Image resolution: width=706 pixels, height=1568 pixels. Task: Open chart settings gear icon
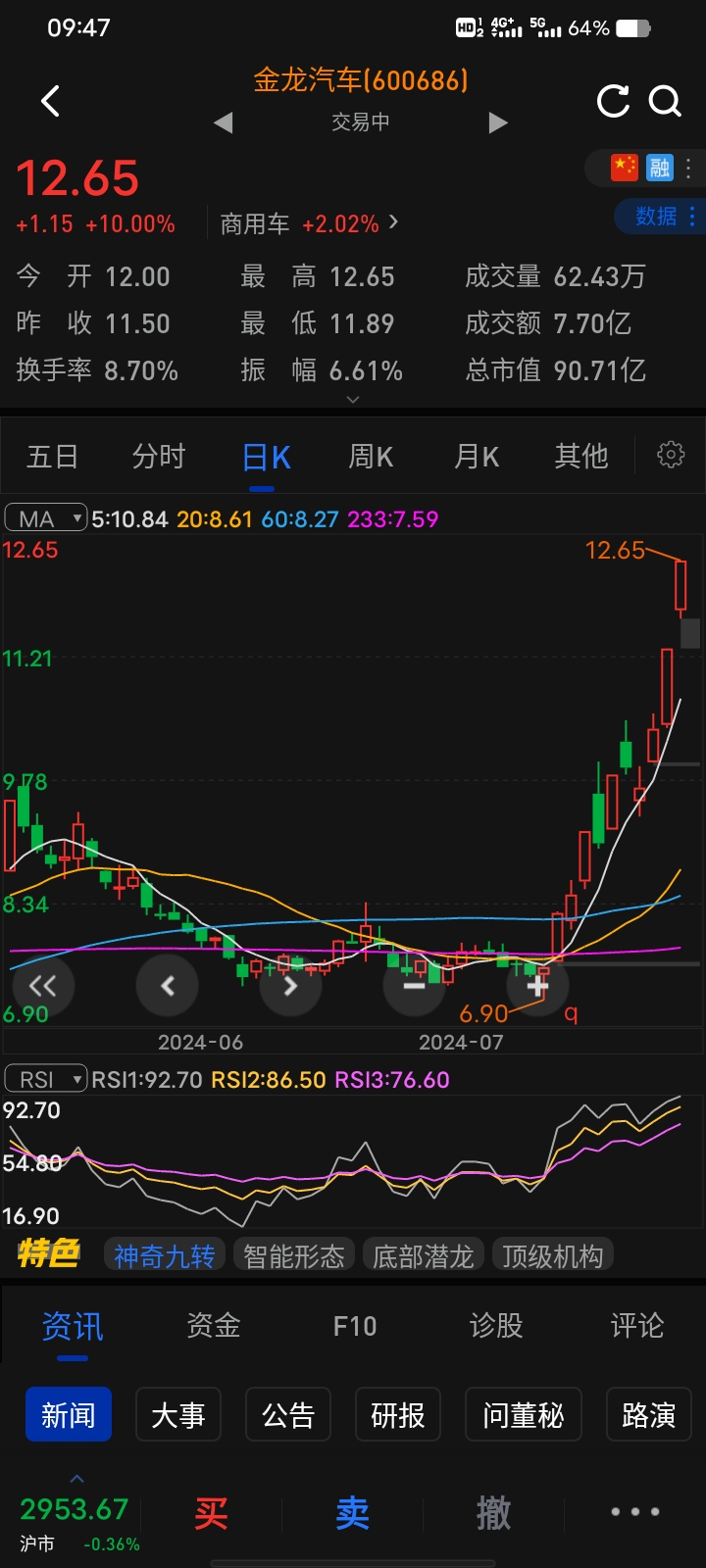coord(671,455)
